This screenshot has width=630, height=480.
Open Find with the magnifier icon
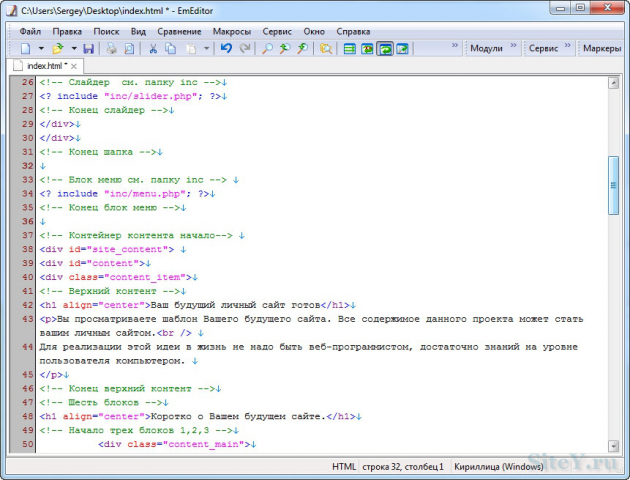(267, 49)
